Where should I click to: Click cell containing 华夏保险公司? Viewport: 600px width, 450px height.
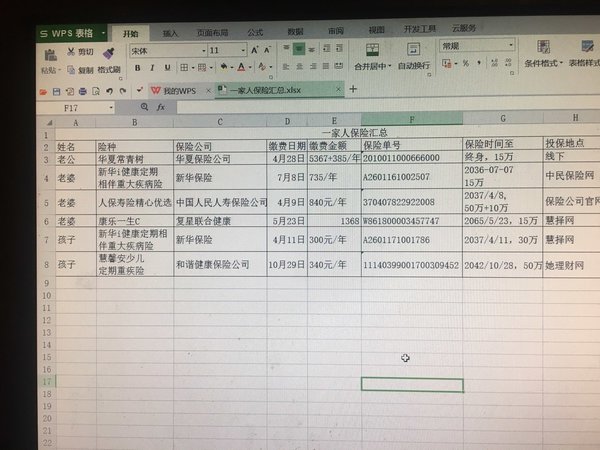(x=220, y=159)
